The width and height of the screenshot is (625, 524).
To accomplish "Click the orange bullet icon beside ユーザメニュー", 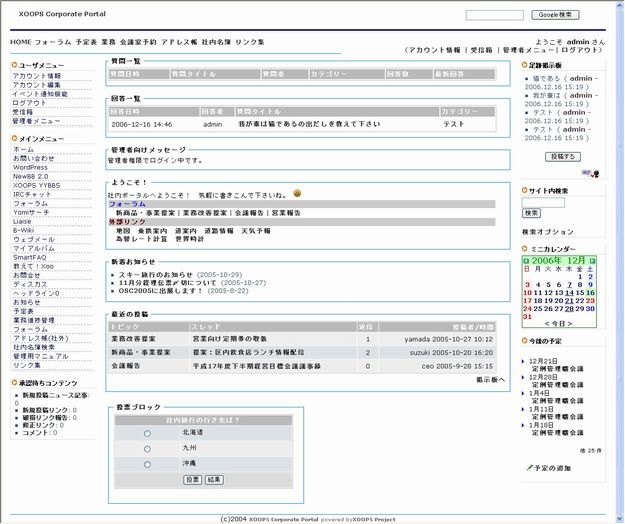I will [x=13, y=65].
